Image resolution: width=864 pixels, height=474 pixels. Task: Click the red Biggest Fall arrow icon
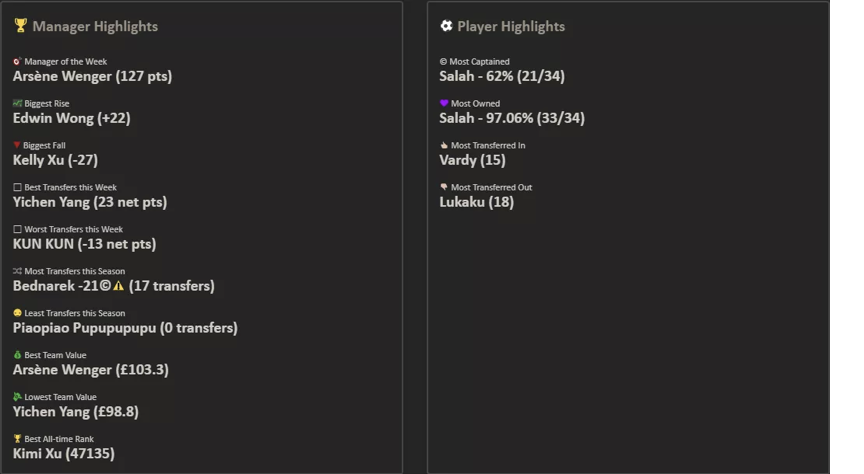tap(17, 145)
